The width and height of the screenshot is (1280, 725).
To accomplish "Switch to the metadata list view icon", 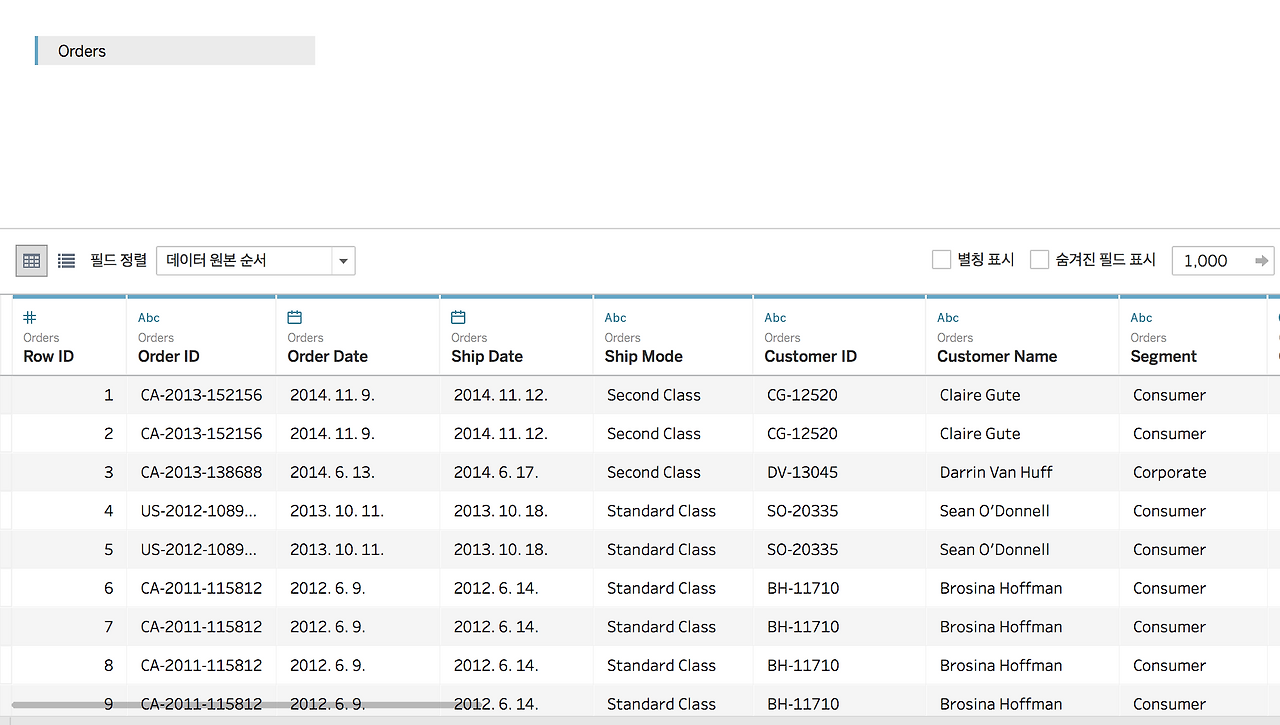I will click(66, 261).
